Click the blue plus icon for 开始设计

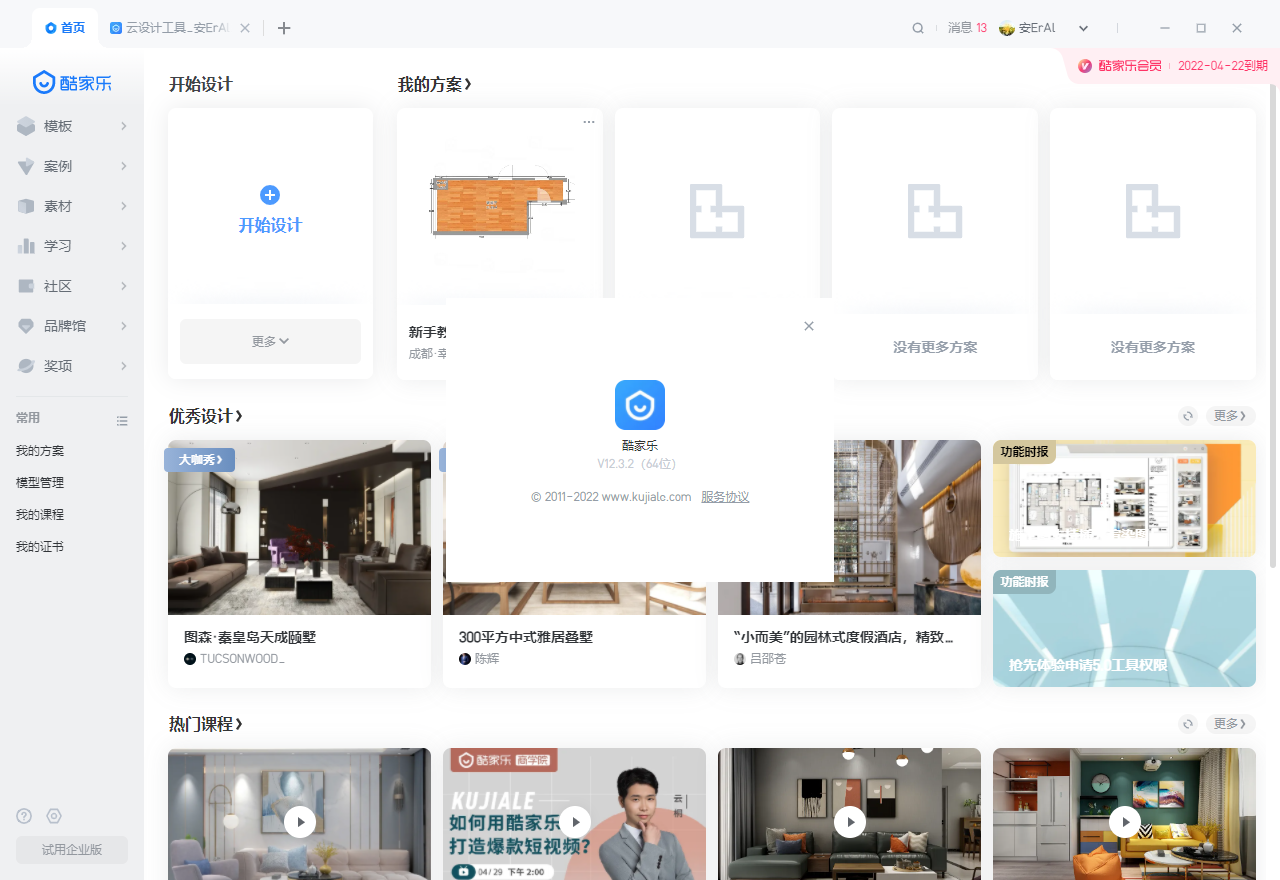coord(270,195)
